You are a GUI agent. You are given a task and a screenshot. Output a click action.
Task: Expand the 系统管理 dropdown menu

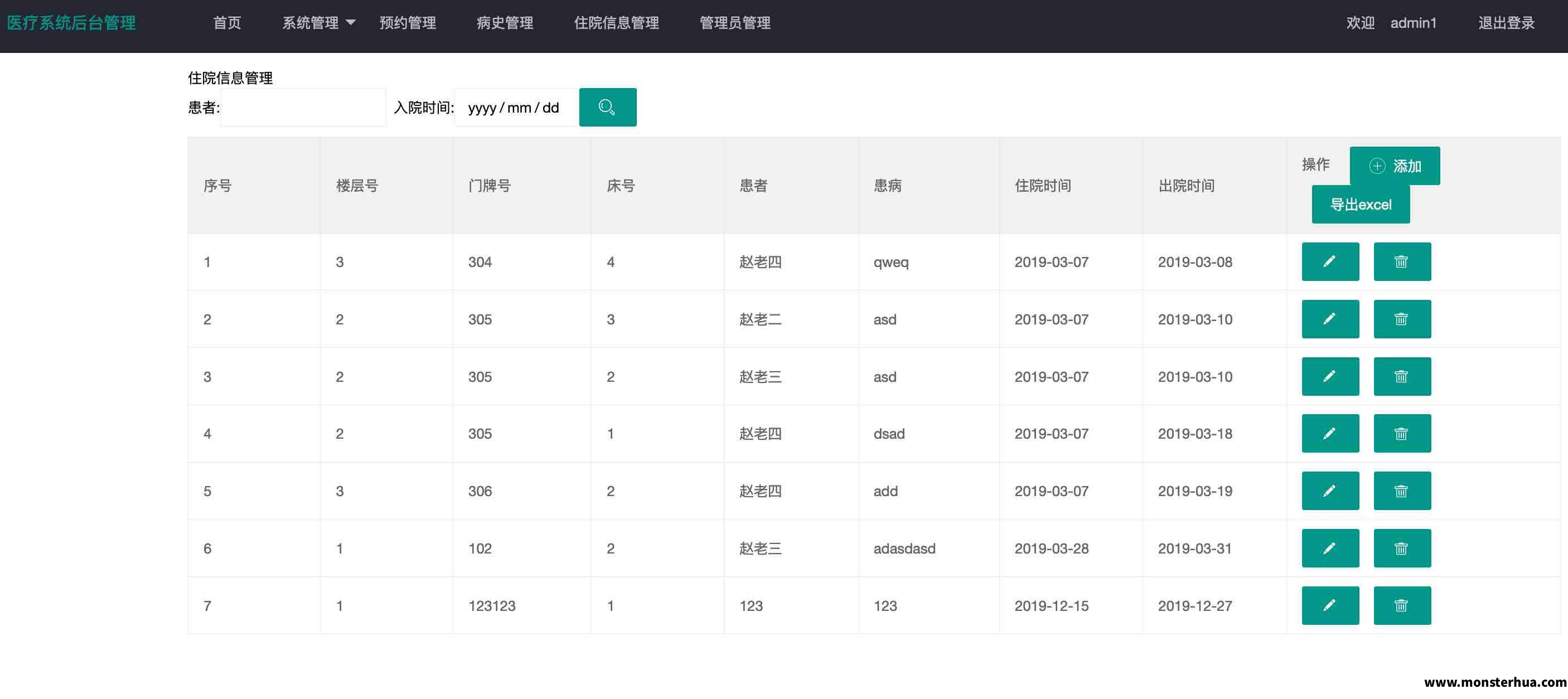point(318,23)
